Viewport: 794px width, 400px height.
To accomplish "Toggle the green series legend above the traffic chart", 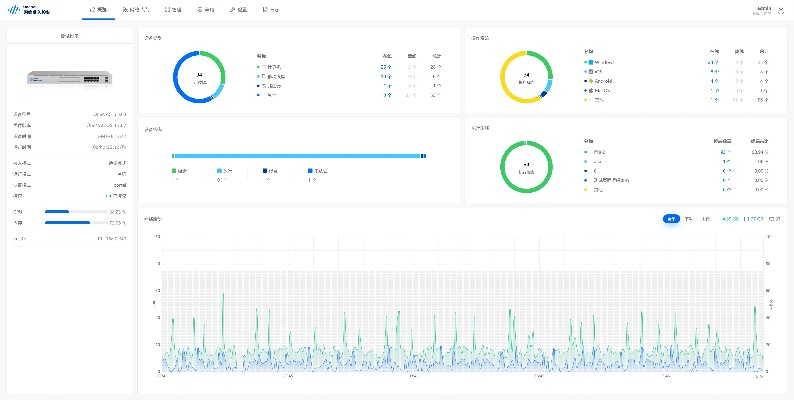I will pos(731,218).
